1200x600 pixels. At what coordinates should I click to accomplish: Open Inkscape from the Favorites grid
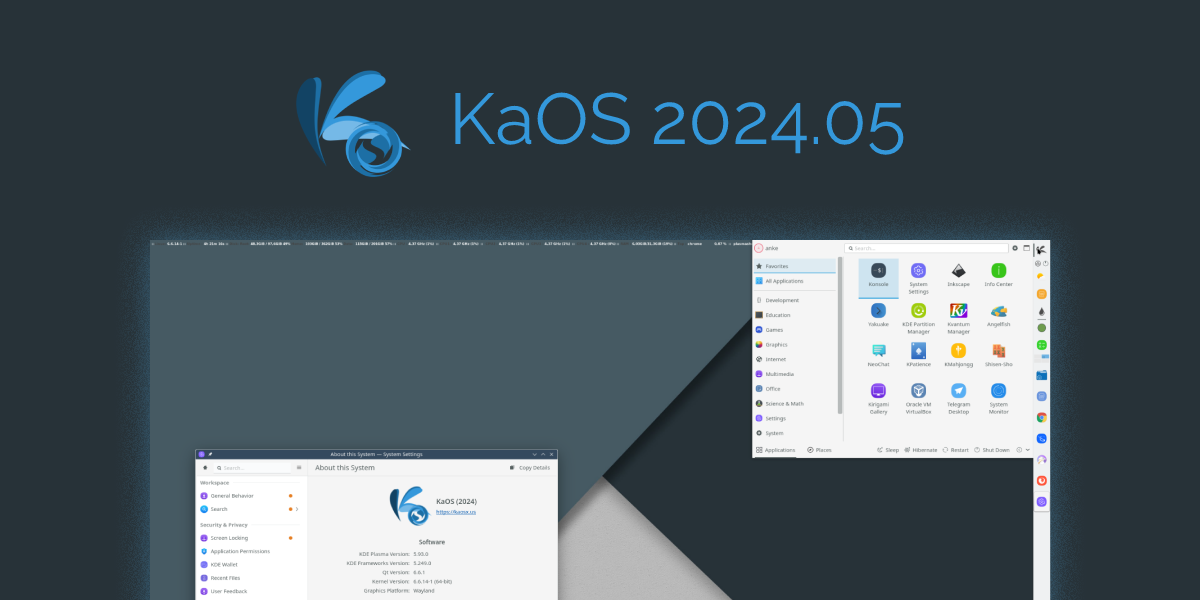click(x=958, y=271)
